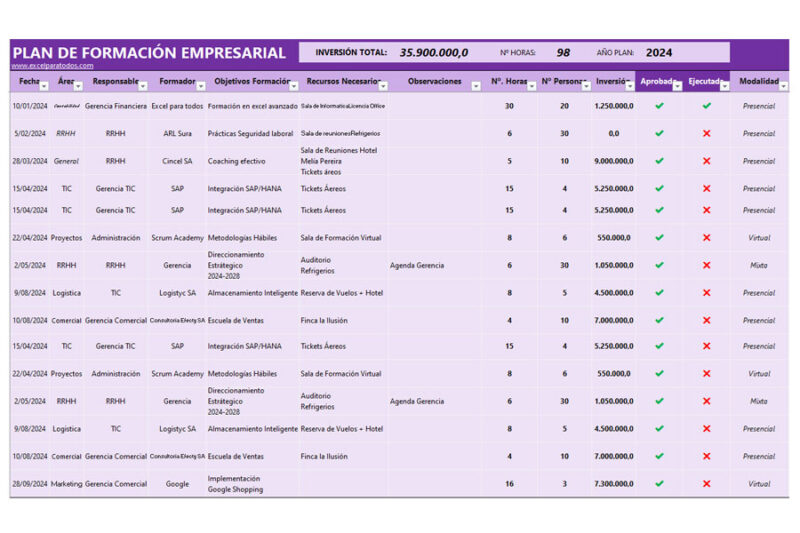Click the Aprobado checkmark in the 10/01/2024 row
This screenshot has height=533, width=800.
pyautogui.click(x=659, y=106)
